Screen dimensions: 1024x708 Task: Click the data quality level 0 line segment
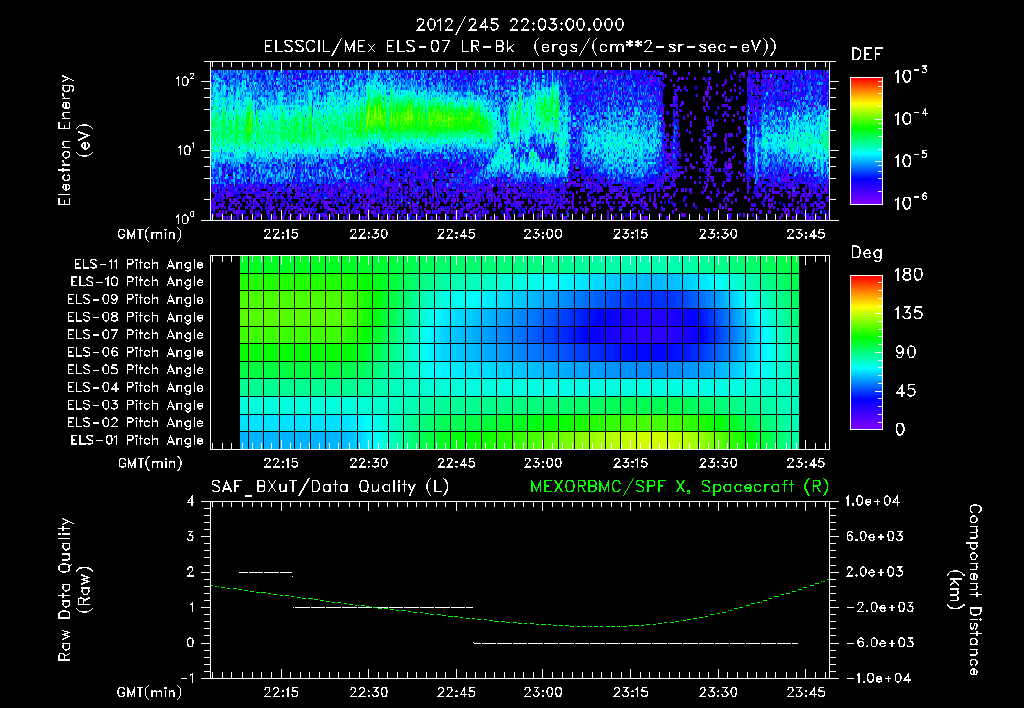tap(636, 643)
